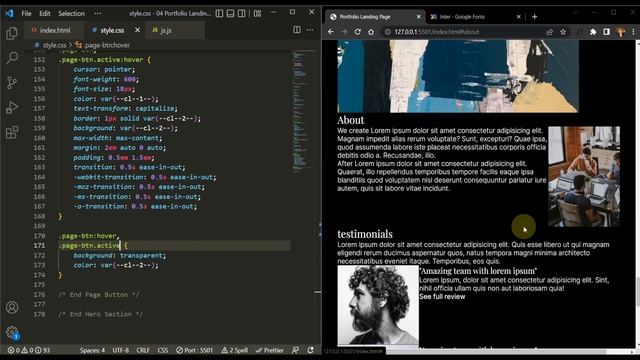
Task: Go to browser home page
Action: point(371,32)
